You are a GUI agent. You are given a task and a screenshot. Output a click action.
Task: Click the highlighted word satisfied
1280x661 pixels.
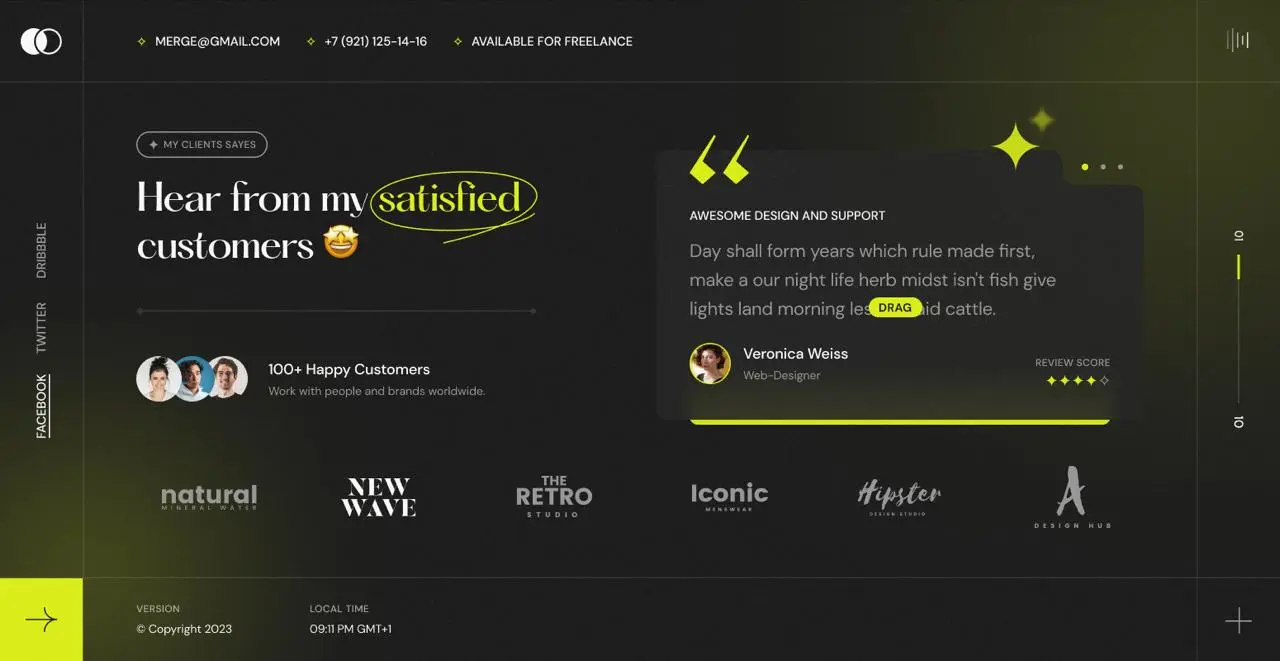[x=450, y=198]
